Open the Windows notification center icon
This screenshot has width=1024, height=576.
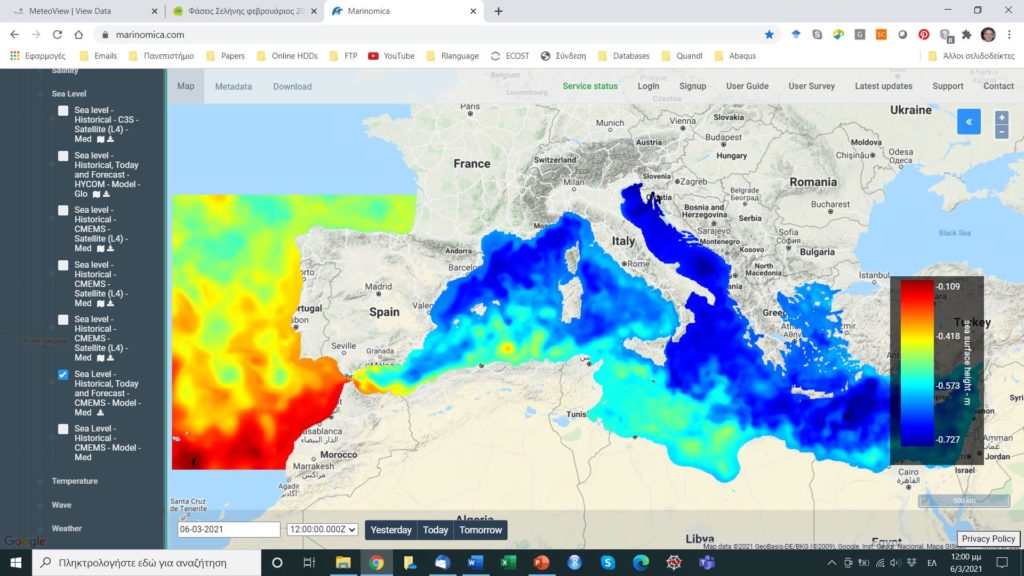tap(1002, 562)
